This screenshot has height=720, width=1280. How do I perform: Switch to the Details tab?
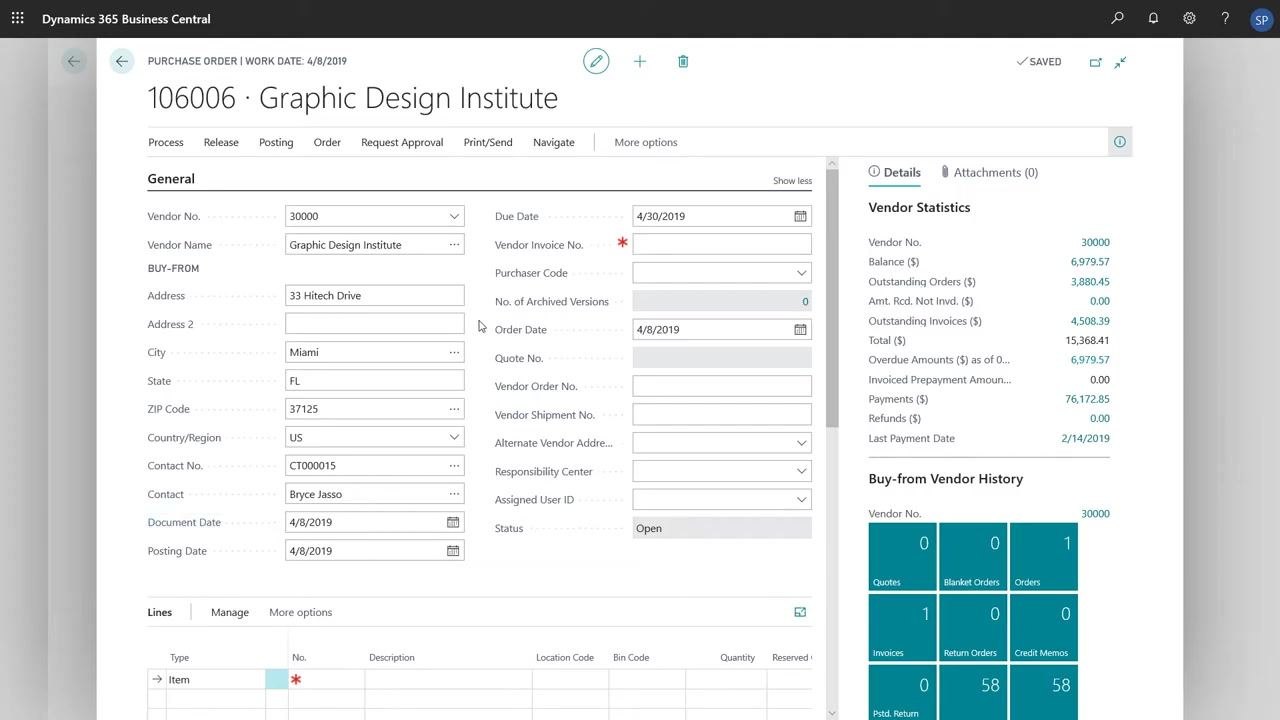point(895,172)
